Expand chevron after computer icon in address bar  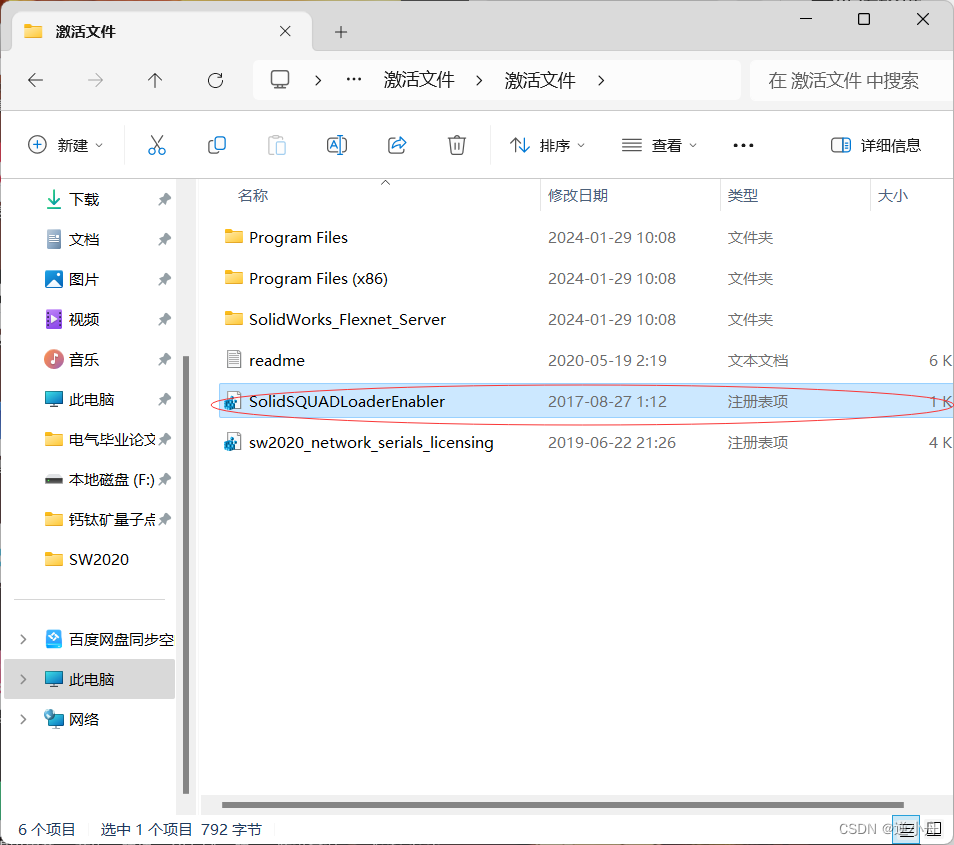pyautogui.click(x=318, y=80)
